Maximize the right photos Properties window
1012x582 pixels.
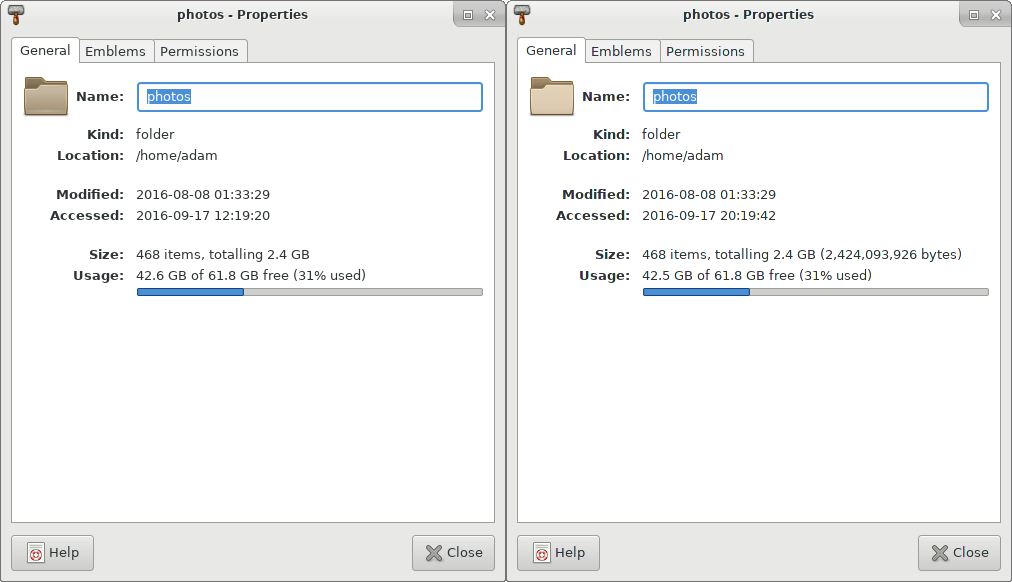(x=974, y=15)
